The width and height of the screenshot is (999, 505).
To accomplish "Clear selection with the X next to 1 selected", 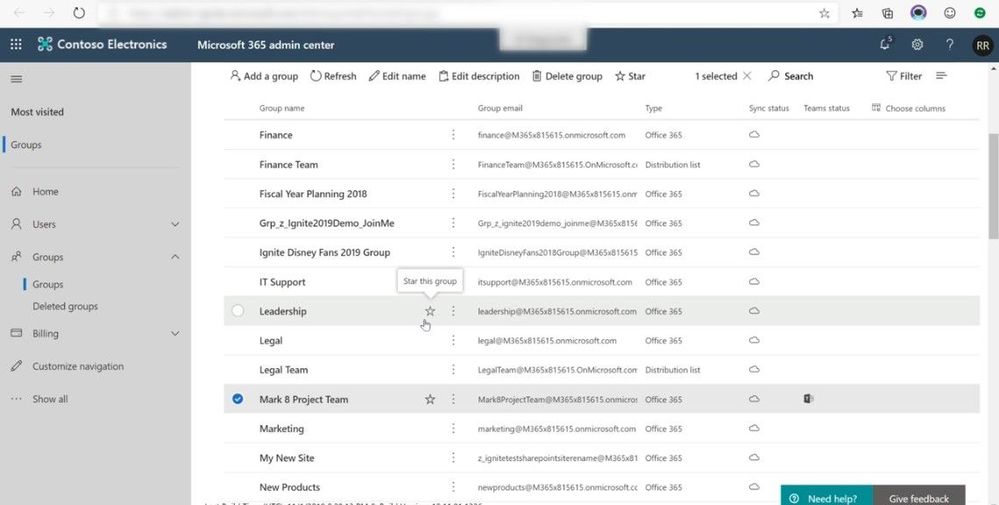I will click(747, 76).
